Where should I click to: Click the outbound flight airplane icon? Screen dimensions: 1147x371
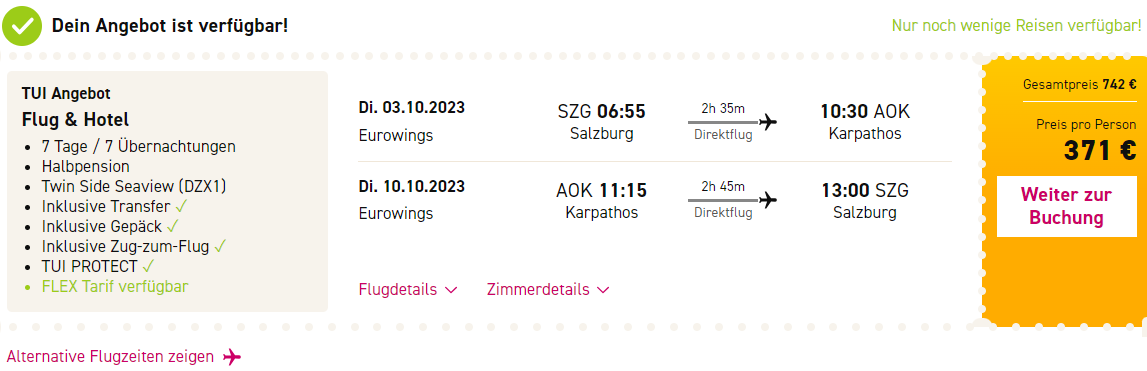(768, 121)
